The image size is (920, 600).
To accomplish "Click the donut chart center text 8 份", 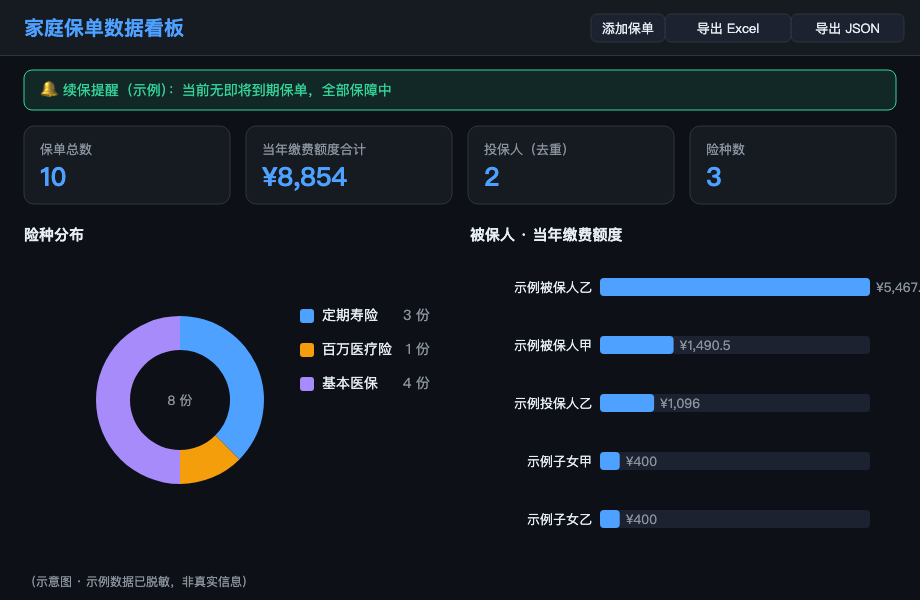I will coord(180,400).
